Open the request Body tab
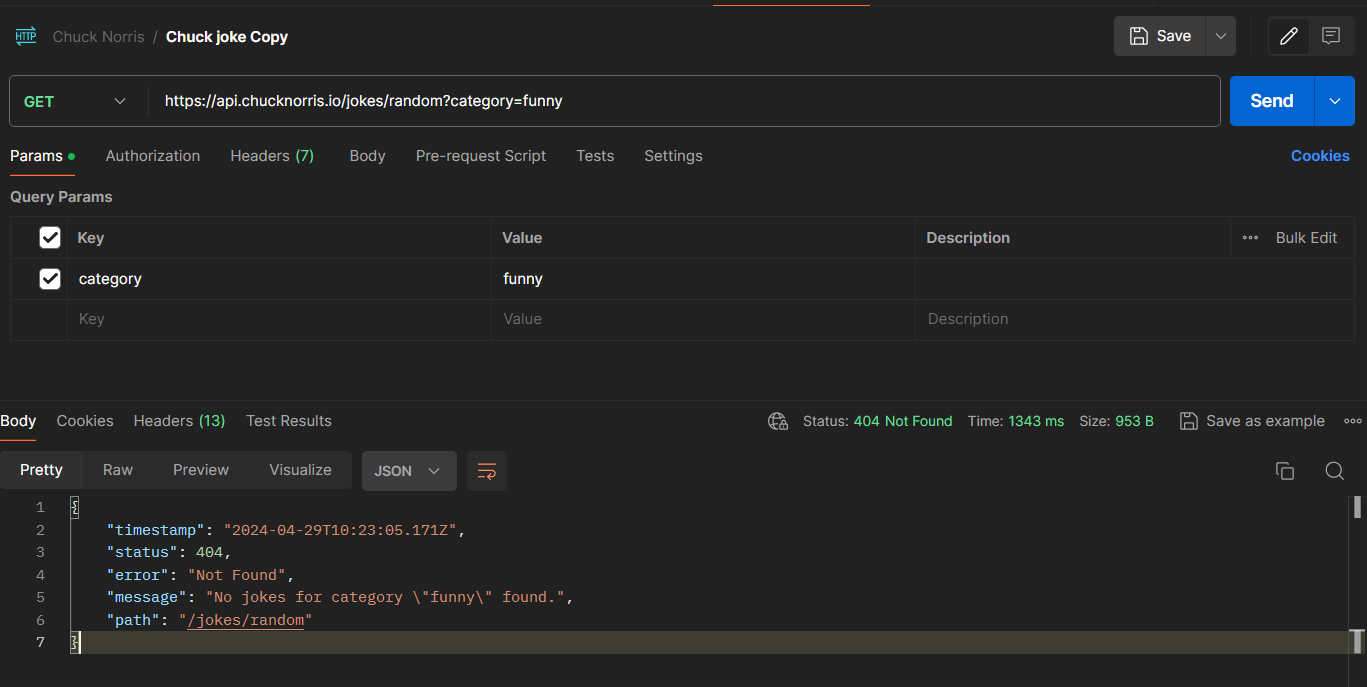 367,156
